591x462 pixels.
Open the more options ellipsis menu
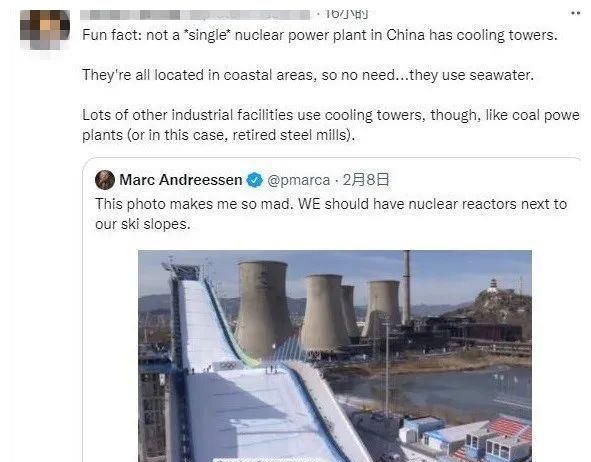575,13
